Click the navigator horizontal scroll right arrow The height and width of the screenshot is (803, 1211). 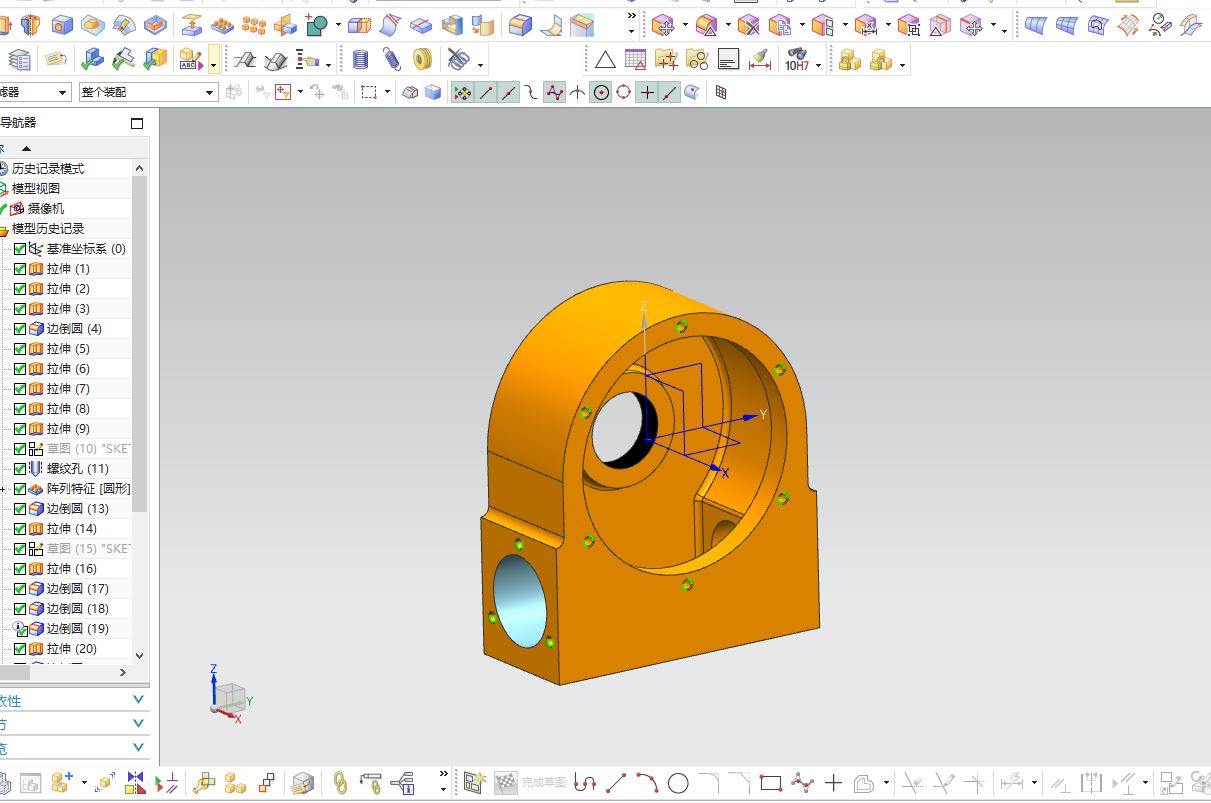tap(123, 673)
